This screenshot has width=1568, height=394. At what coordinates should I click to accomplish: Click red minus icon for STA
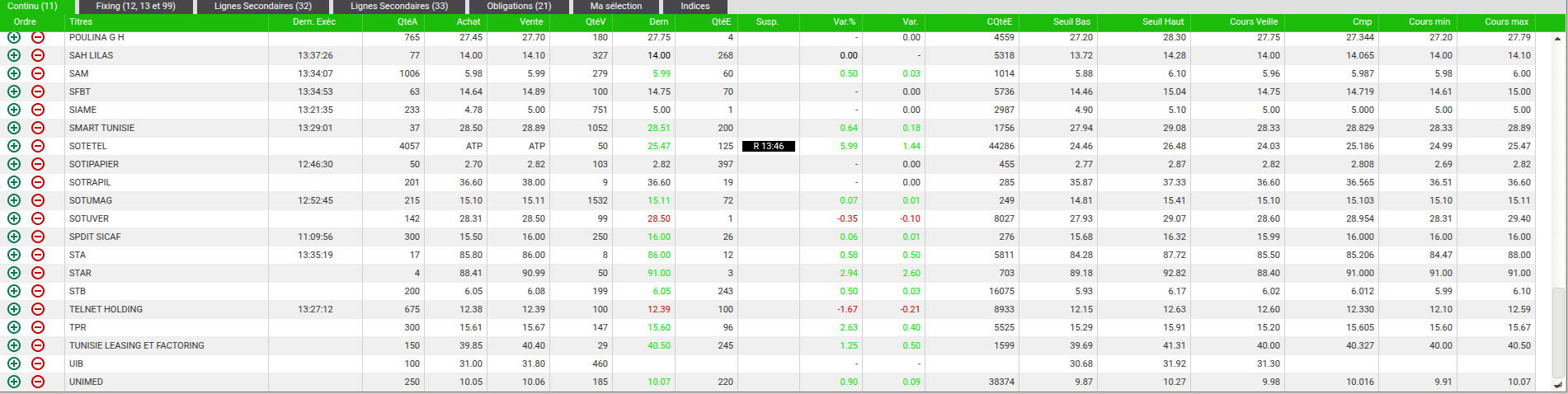38,255
